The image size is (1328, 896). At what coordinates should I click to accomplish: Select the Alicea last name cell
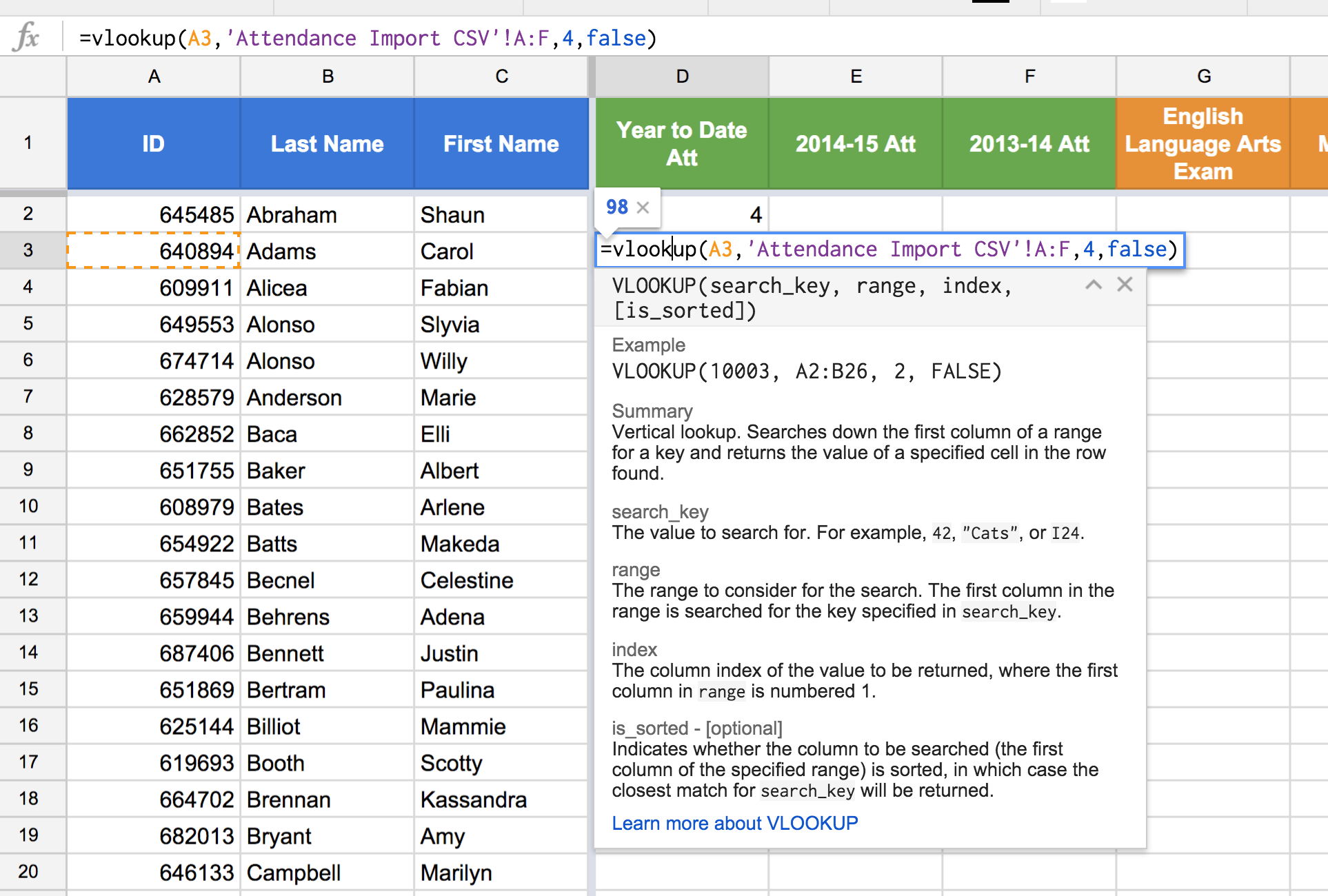tap(328, 287)
